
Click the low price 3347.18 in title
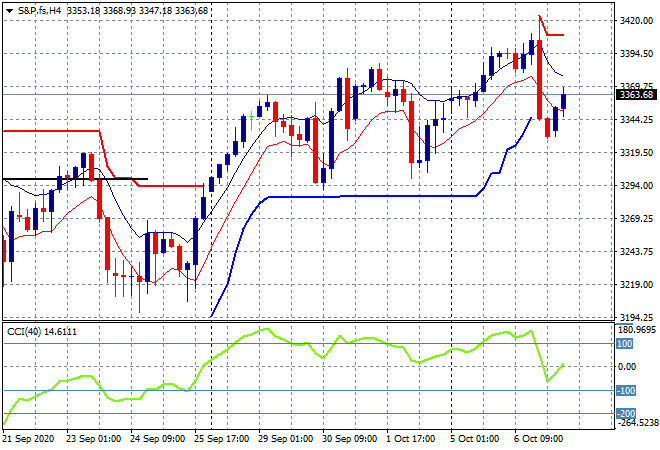(155, 11)
